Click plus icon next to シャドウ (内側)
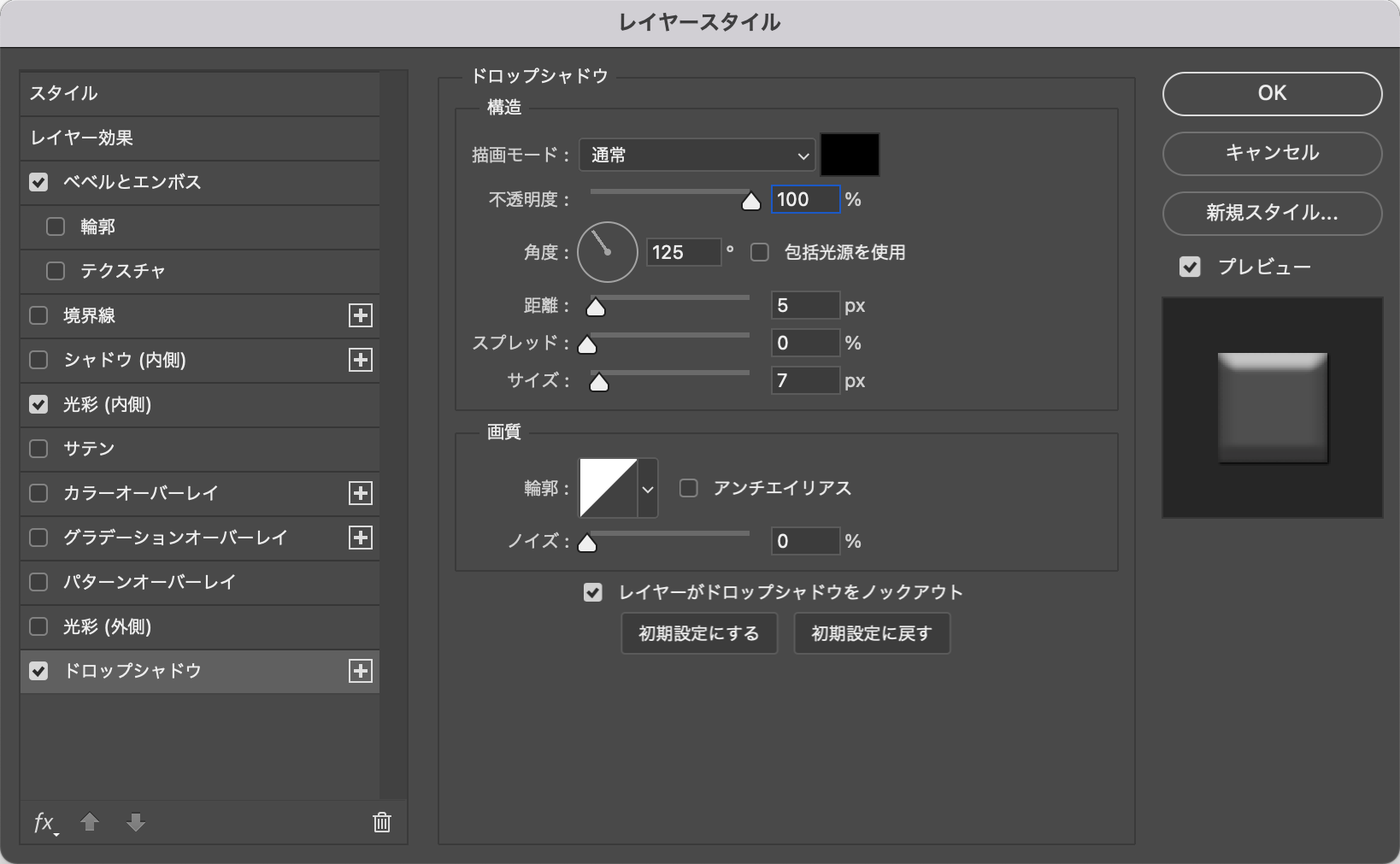Viewport: 1400px width, 864px height. [x=361, y=360]
